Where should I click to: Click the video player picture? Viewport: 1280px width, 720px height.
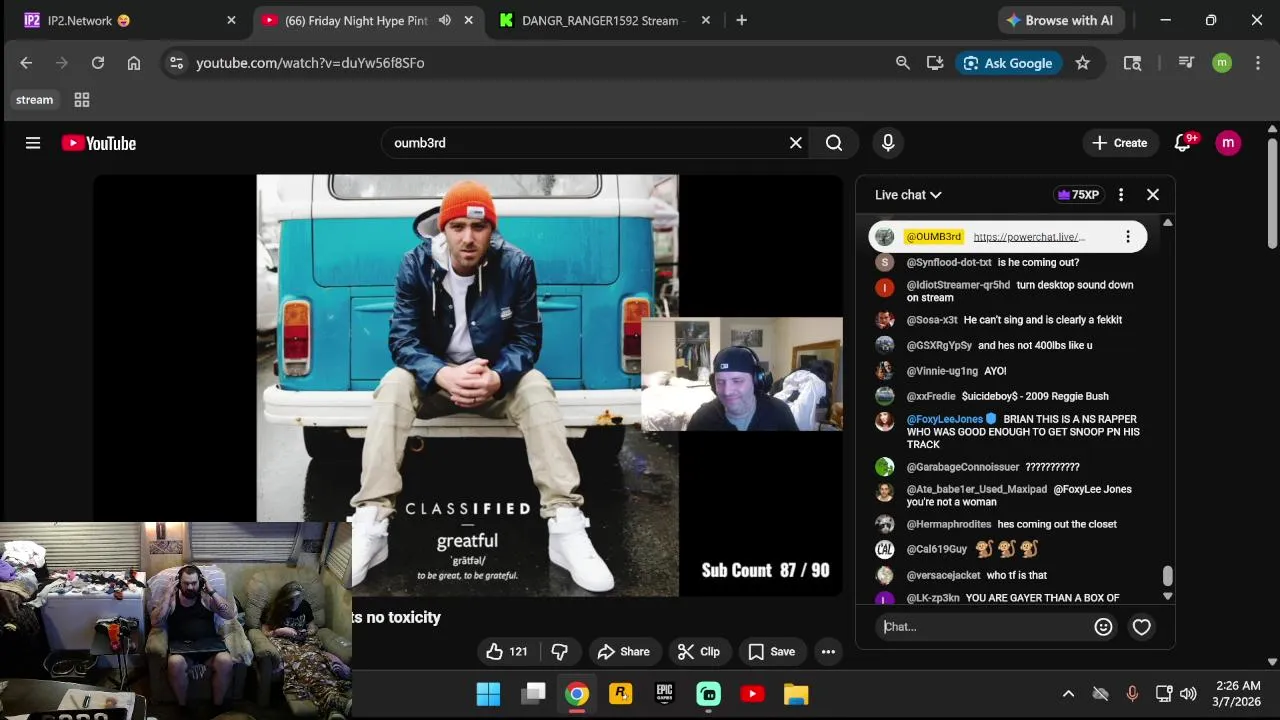tap(468, 385)
